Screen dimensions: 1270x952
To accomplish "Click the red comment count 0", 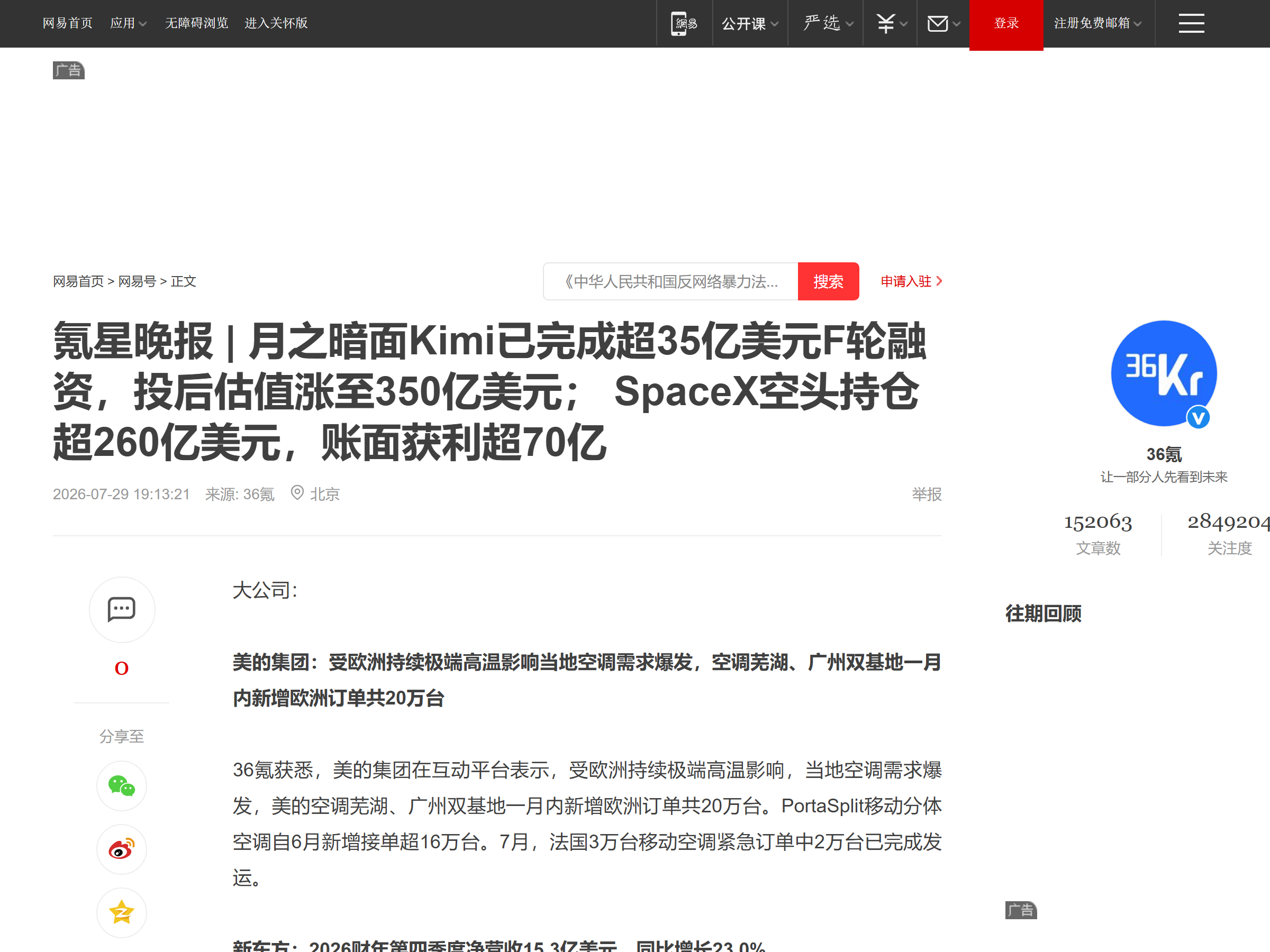I will (x=122, y=668).
